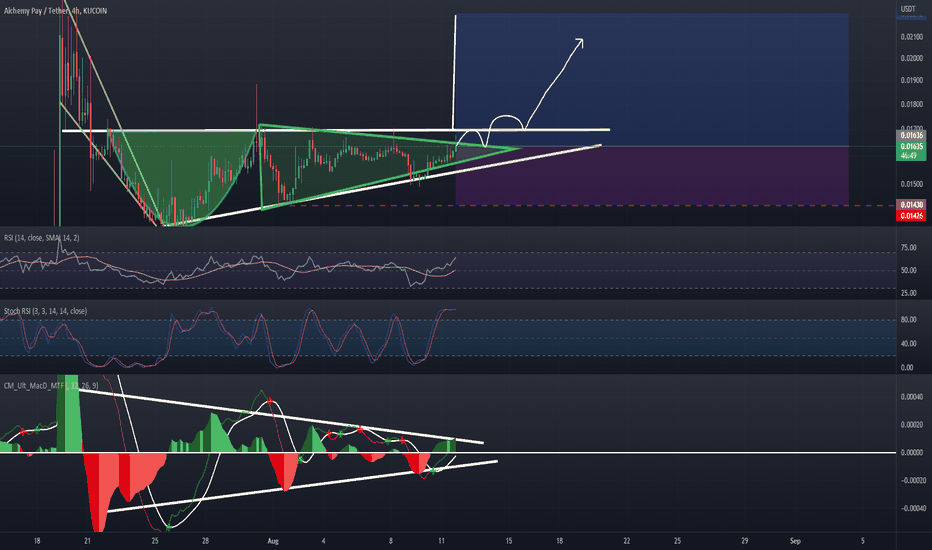Image resolution: width=932 pixels, height=550 pixels.
Task: Click the 5 date on the time axis
Action: (x=862, y=541)
